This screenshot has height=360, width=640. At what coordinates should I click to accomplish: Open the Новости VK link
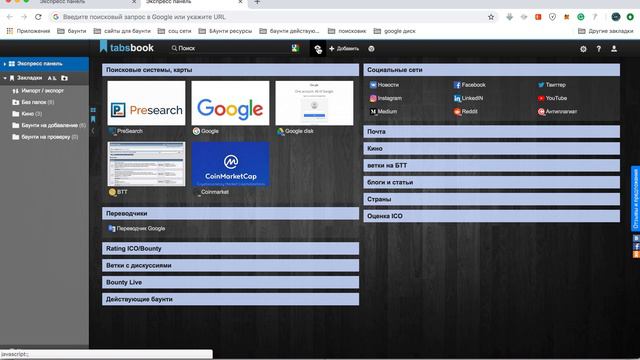384,85
